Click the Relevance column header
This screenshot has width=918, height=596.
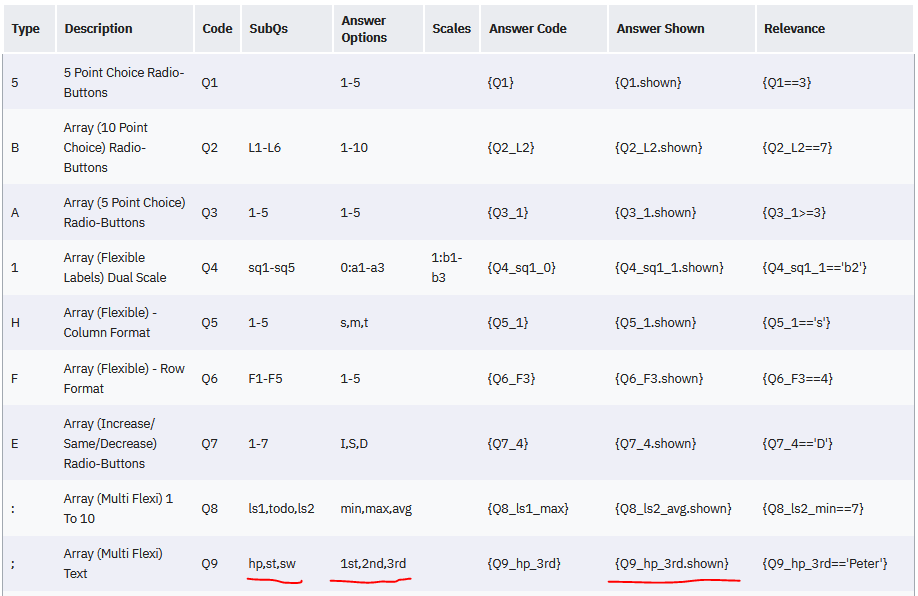[794, 29]
